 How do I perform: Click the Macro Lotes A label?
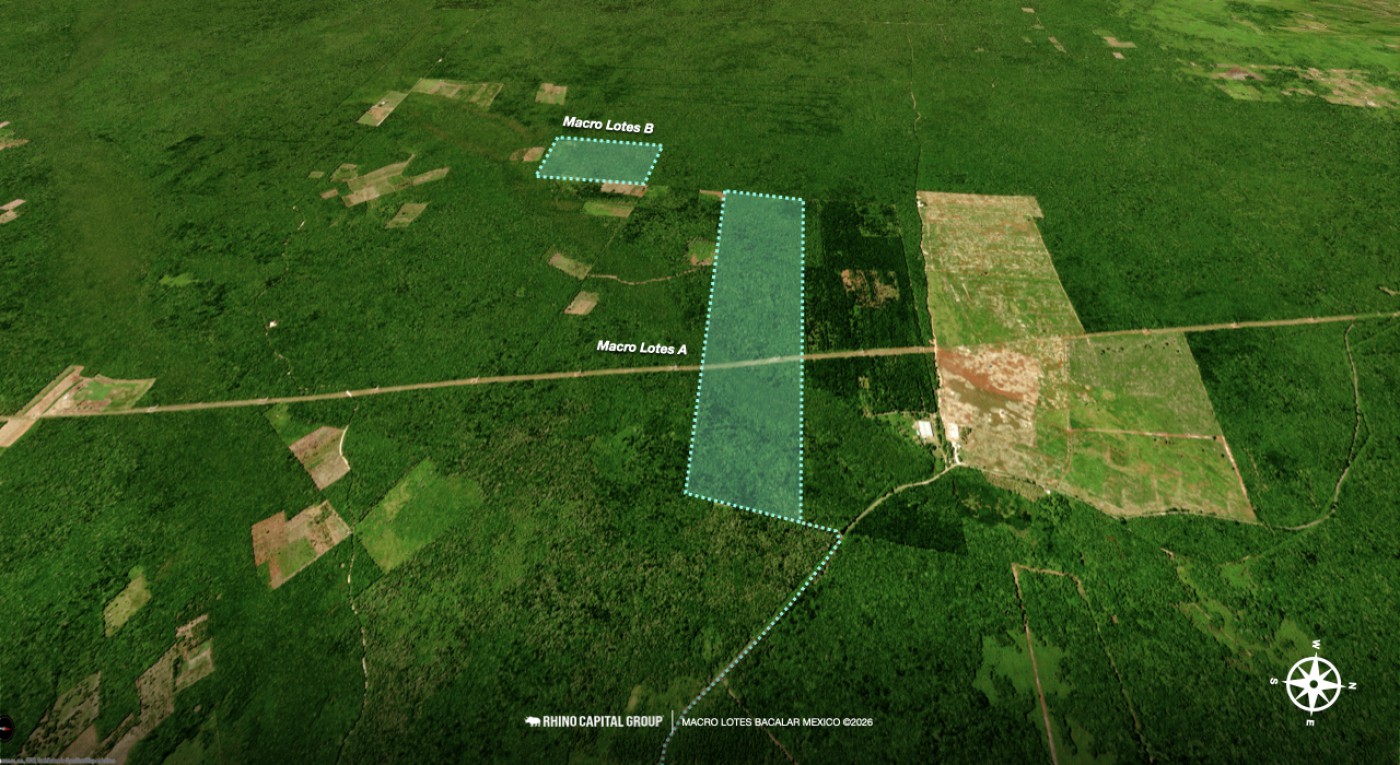[642, 347]
